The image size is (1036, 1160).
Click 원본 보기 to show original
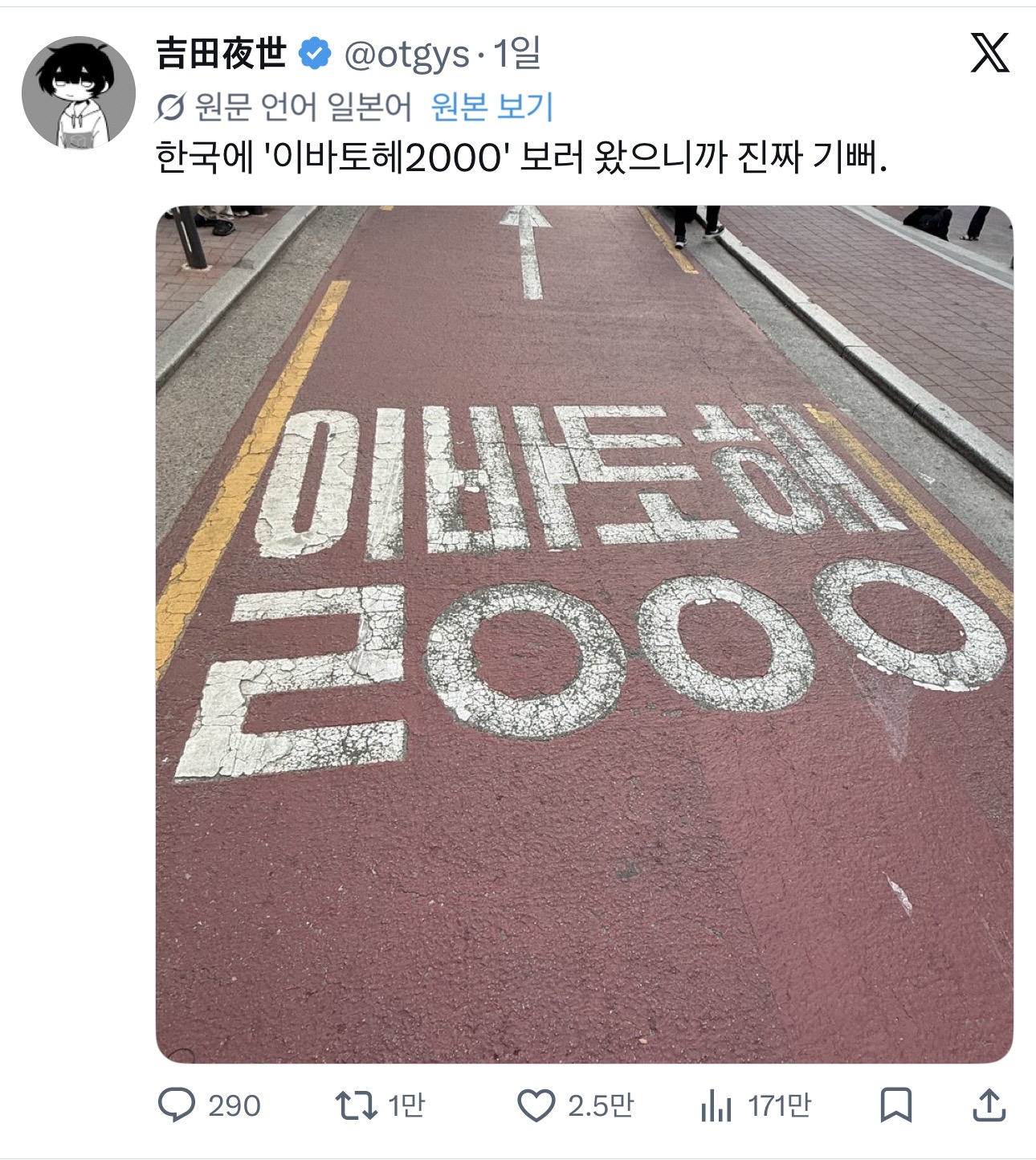491,107
